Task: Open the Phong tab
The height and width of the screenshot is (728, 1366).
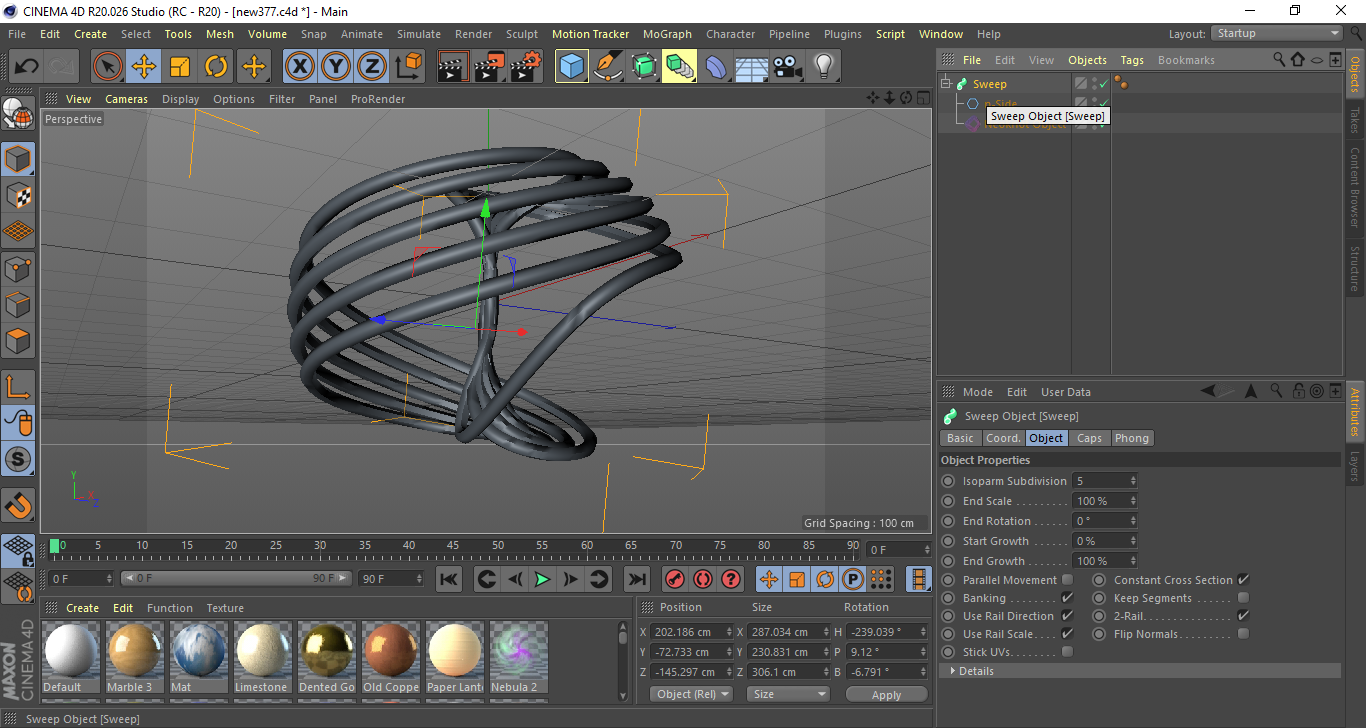Action: (x=1132, y=438)
